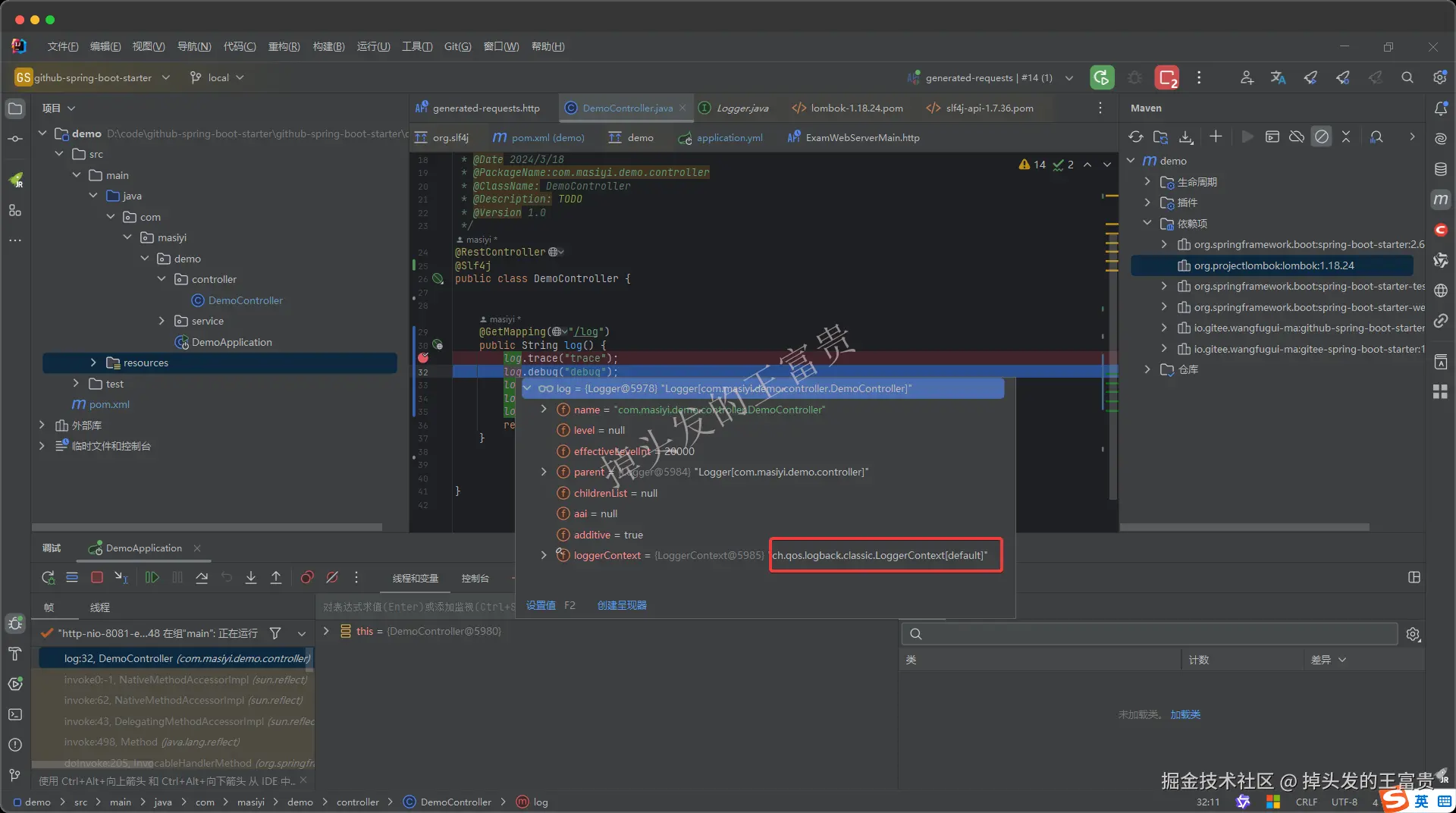1456x813 pixels.
Task: Open the github-spring-boot-starter project dropdown
Action: click(x=92, y=77)
